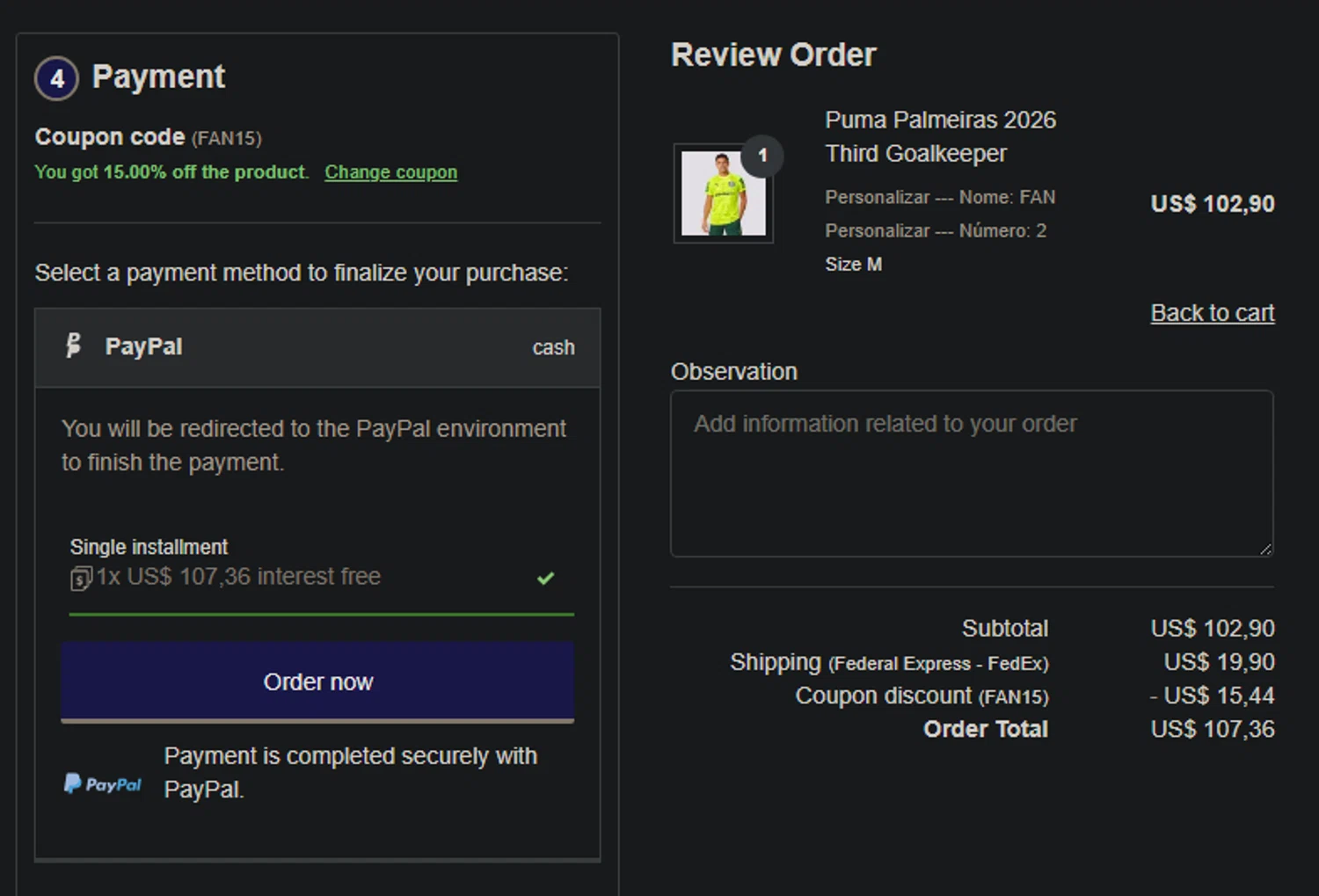This screenshot has height=896, width=1319.
Task: Click the step 4 circle badge
Action: pyautogui.click(x=57, y=78)
